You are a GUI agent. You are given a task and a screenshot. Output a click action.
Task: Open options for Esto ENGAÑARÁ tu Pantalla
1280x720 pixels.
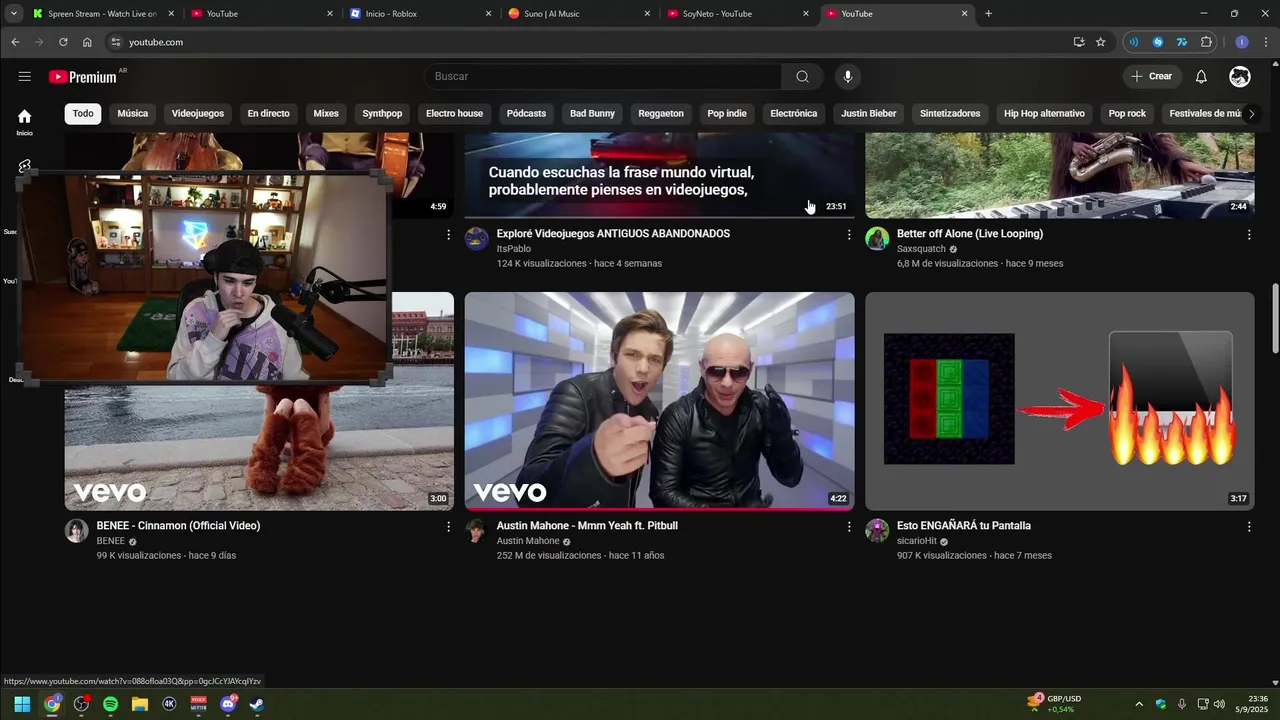(1249, 527)
